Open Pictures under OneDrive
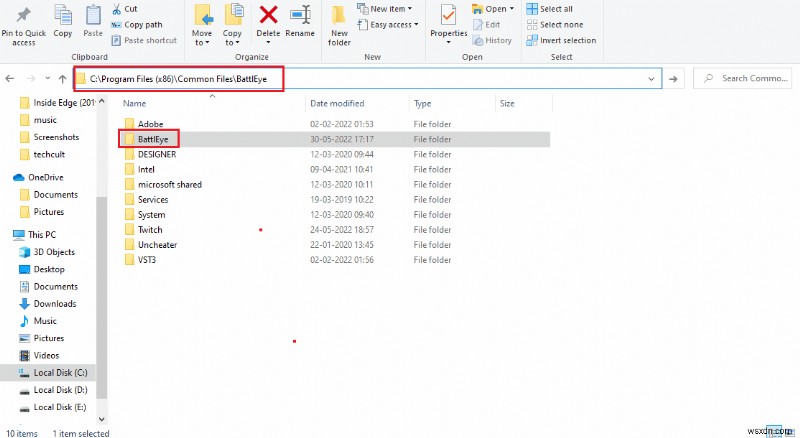The height and width of the screenshot is (438, 800). coord(42,212)
